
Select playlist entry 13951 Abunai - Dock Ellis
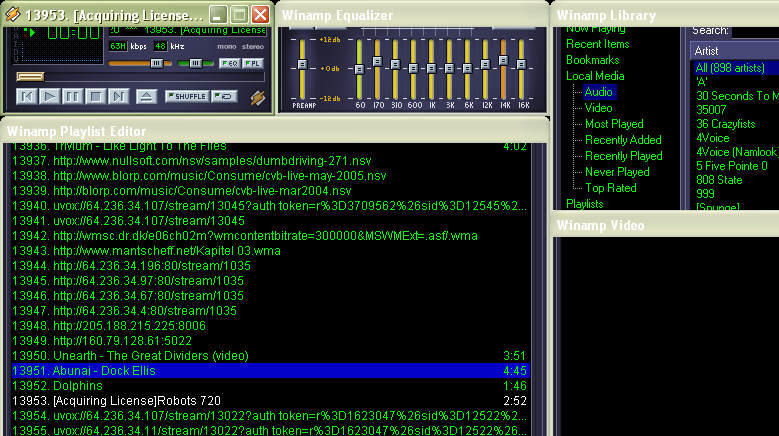point(270,370)
